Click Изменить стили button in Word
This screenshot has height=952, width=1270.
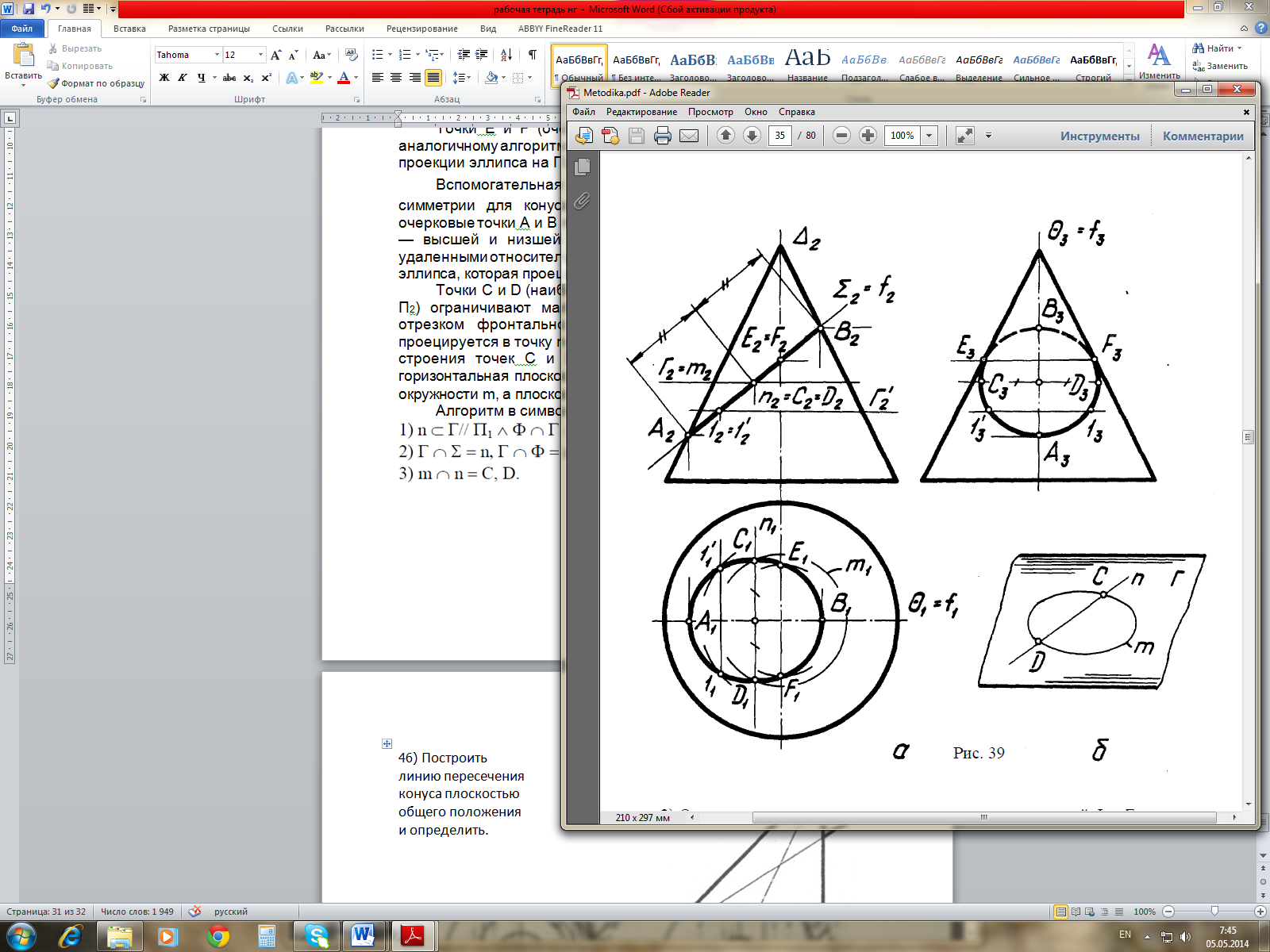(1159, 63)
